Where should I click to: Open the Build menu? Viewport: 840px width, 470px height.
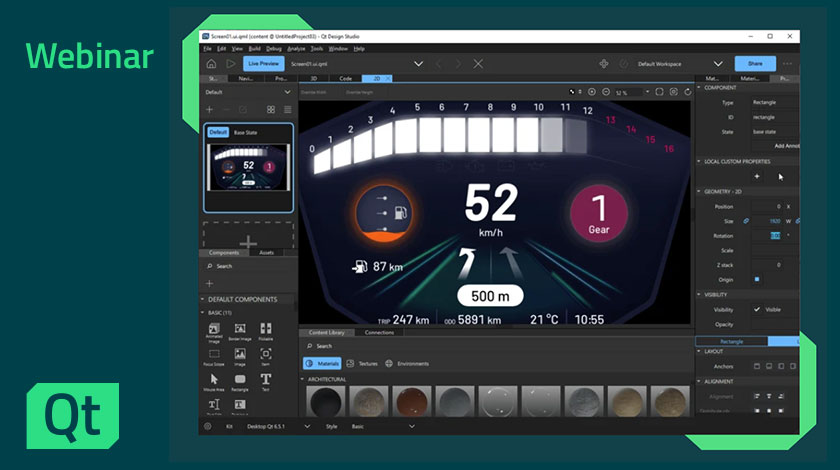tap(254, 48)
